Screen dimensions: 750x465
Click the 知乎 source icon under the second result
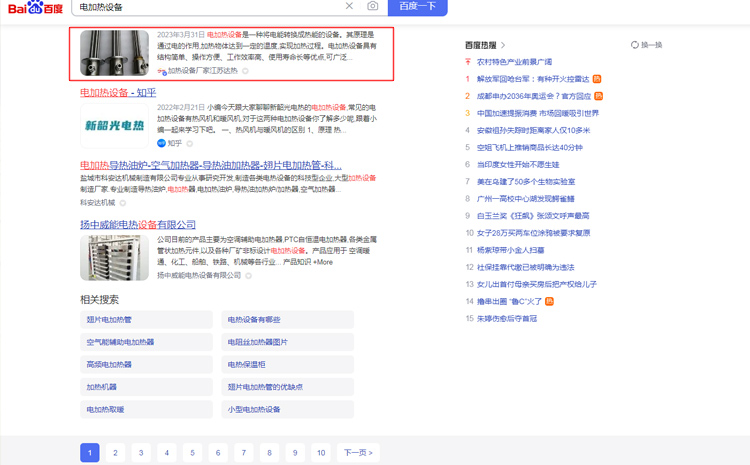161,143
